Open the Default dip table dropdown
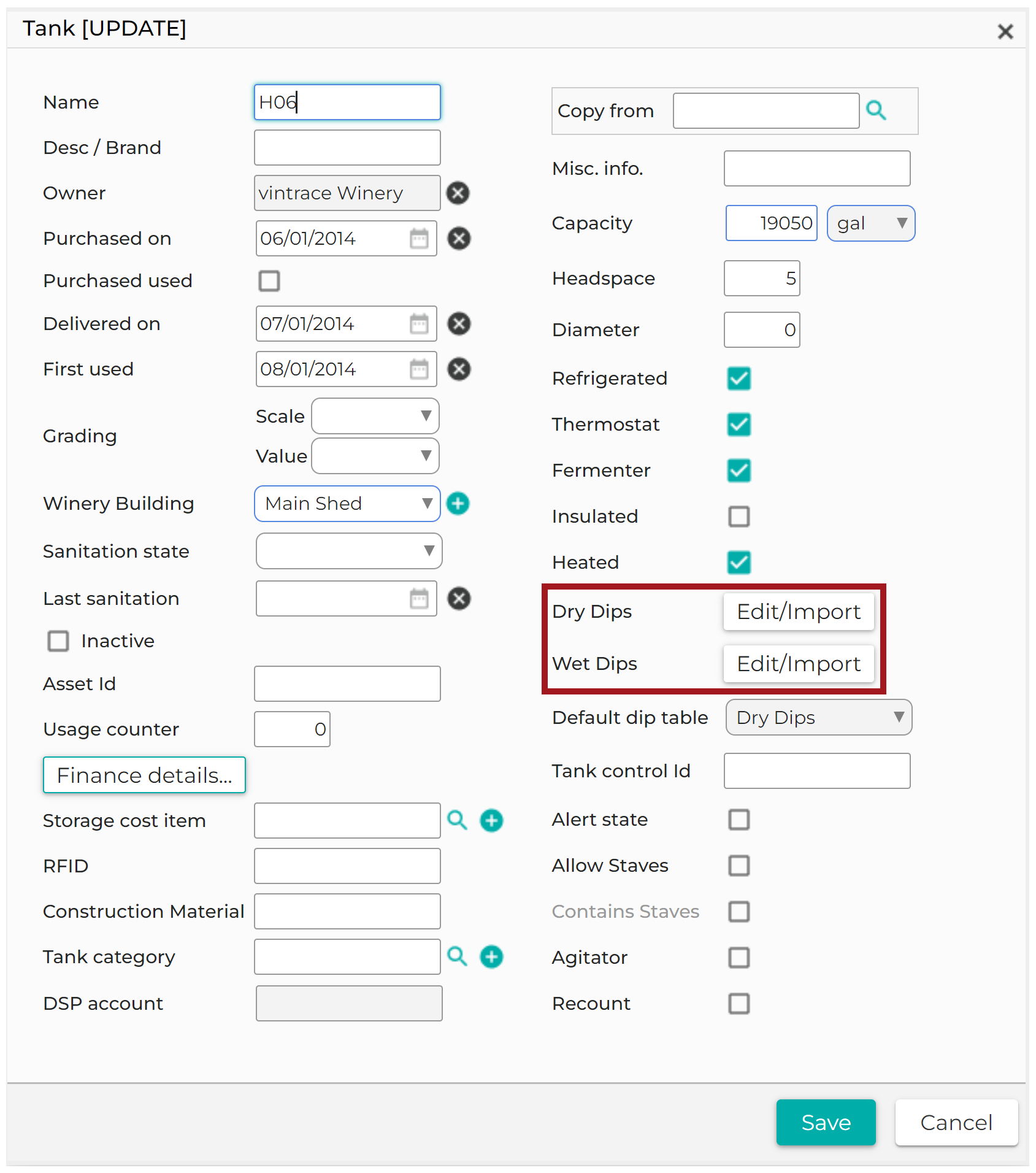Image resolution: width=1036 pixels, height=1173 pixels. [x=818, y=717]
